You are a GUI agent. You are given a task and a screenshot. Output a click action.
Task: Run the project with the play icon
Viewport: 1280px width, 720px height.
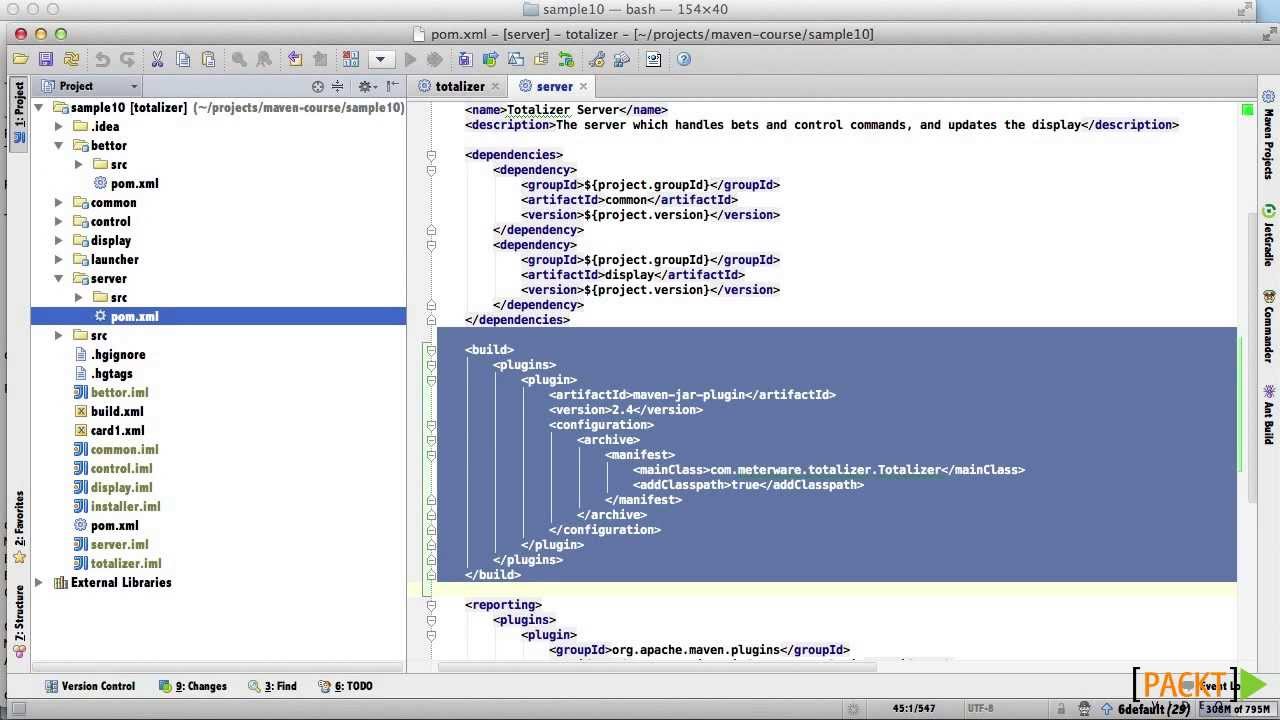[409, 60]
